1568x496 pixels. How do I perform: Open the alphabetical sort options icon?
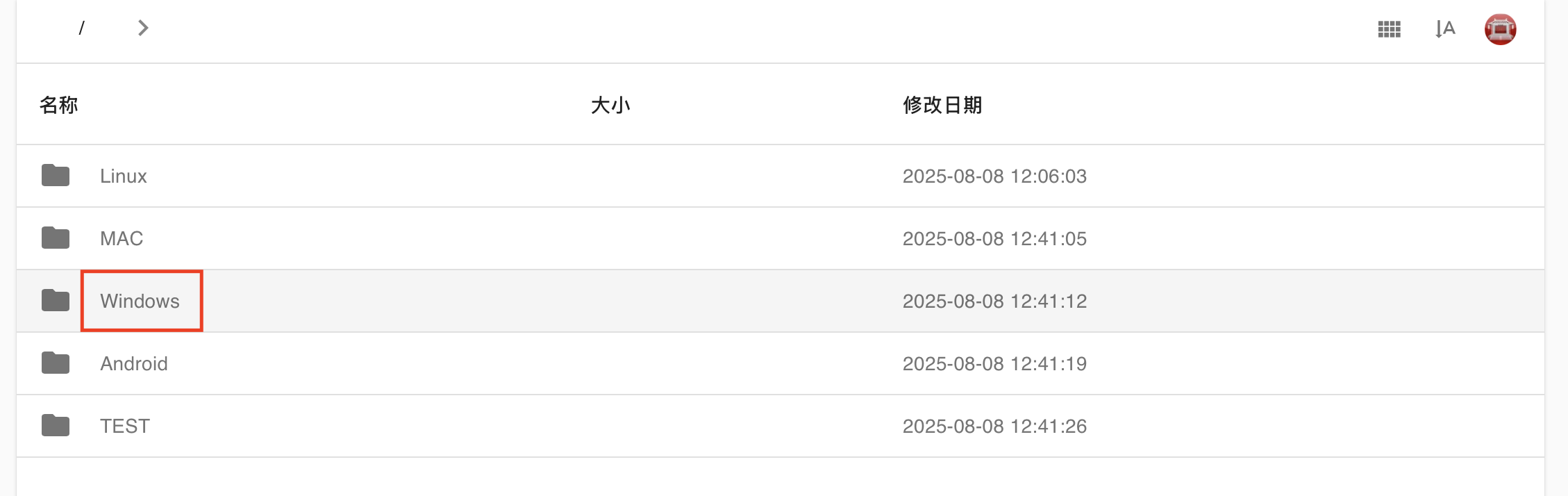pyautogui.click(x=1444, y=29)
